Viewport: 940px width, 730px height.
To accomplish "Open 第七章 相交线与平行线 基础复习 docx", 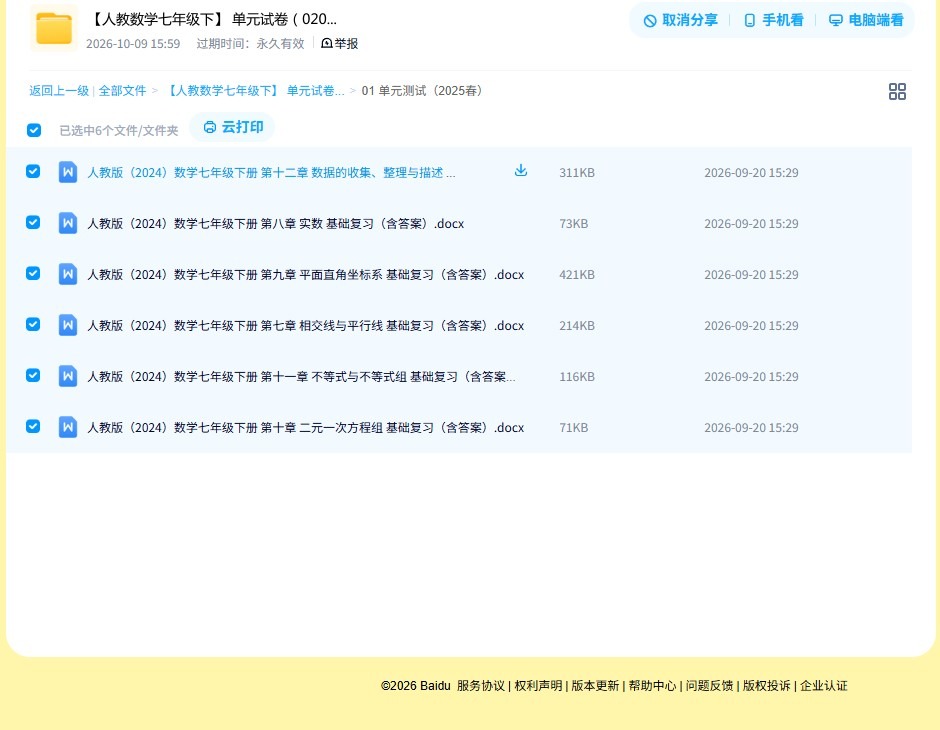I will tap(306, 325).
